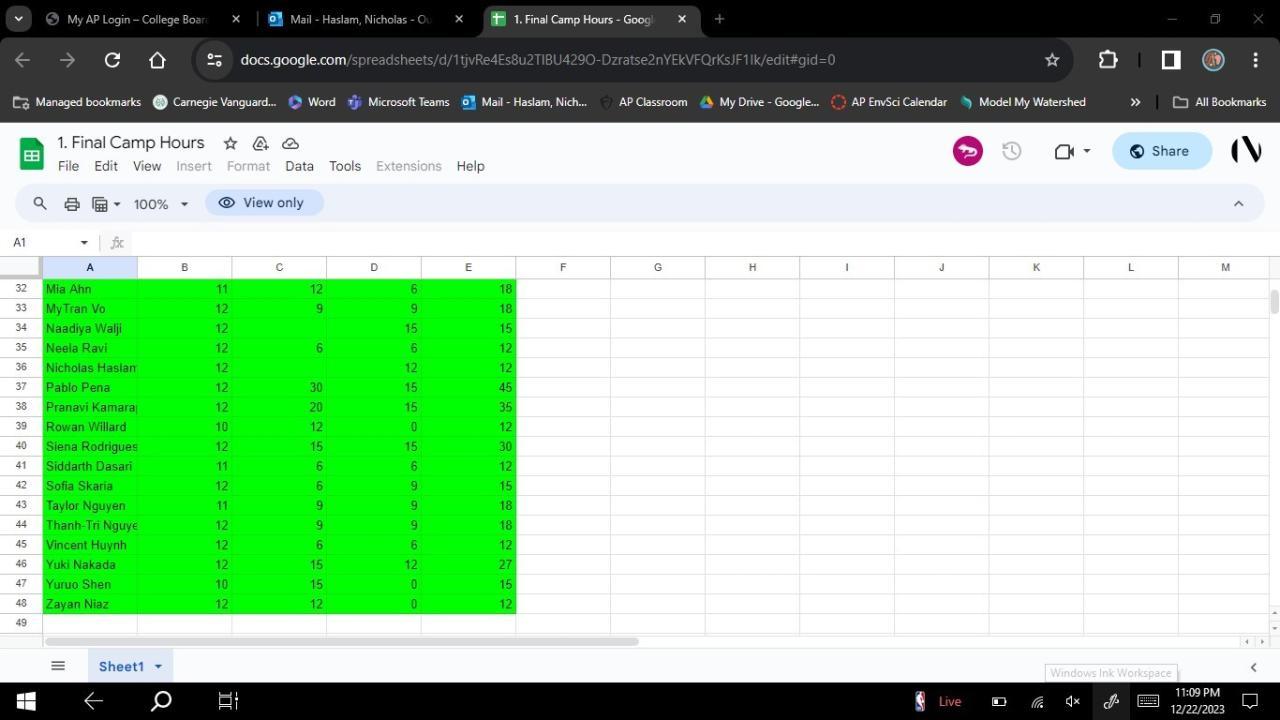This screenshot has height=720, width=1280.
Task: Go to Chrome home page
Action: point(157,60)
